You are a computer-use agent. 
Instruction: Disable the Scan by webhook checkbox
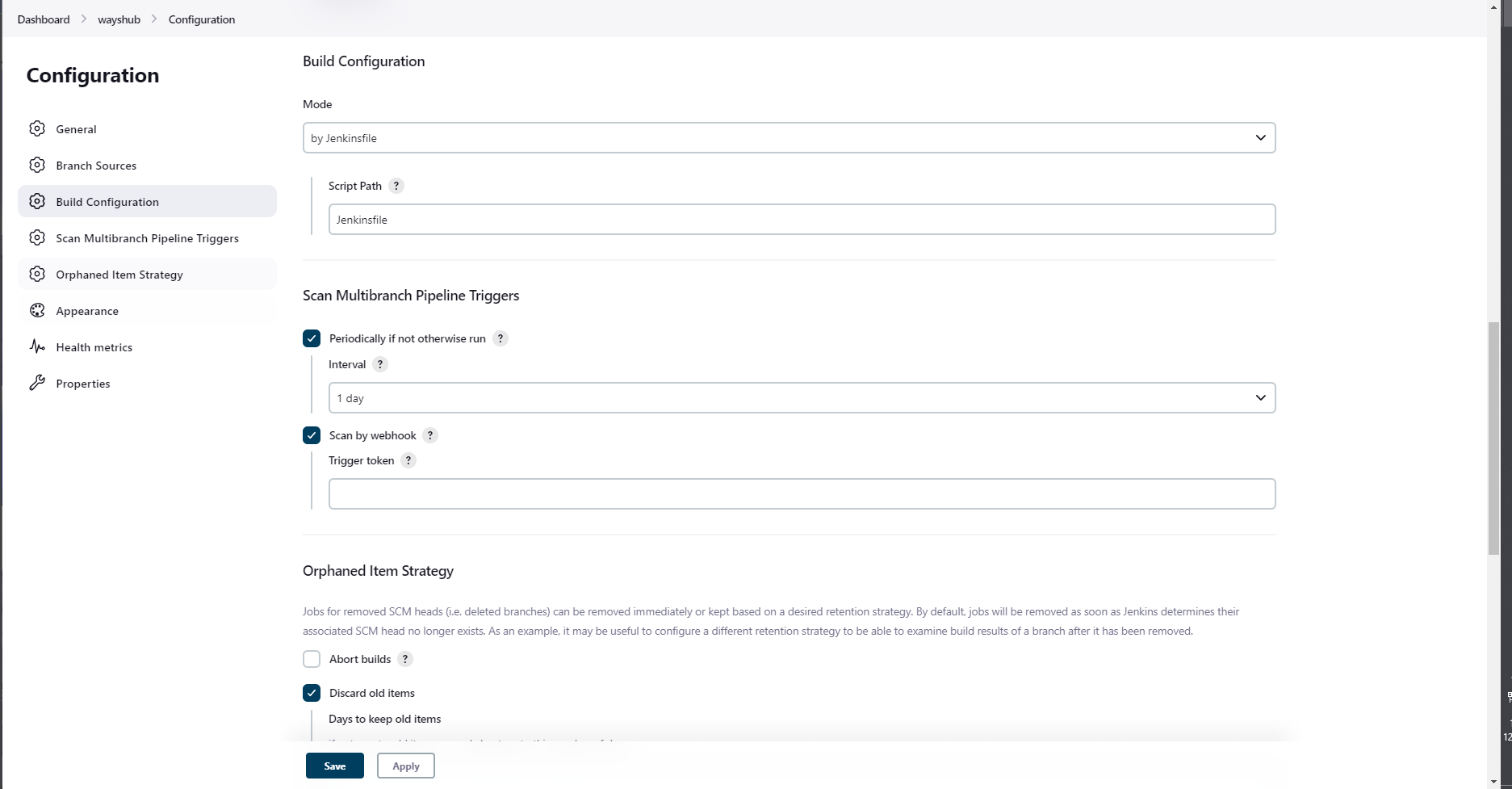coord(312,435)
